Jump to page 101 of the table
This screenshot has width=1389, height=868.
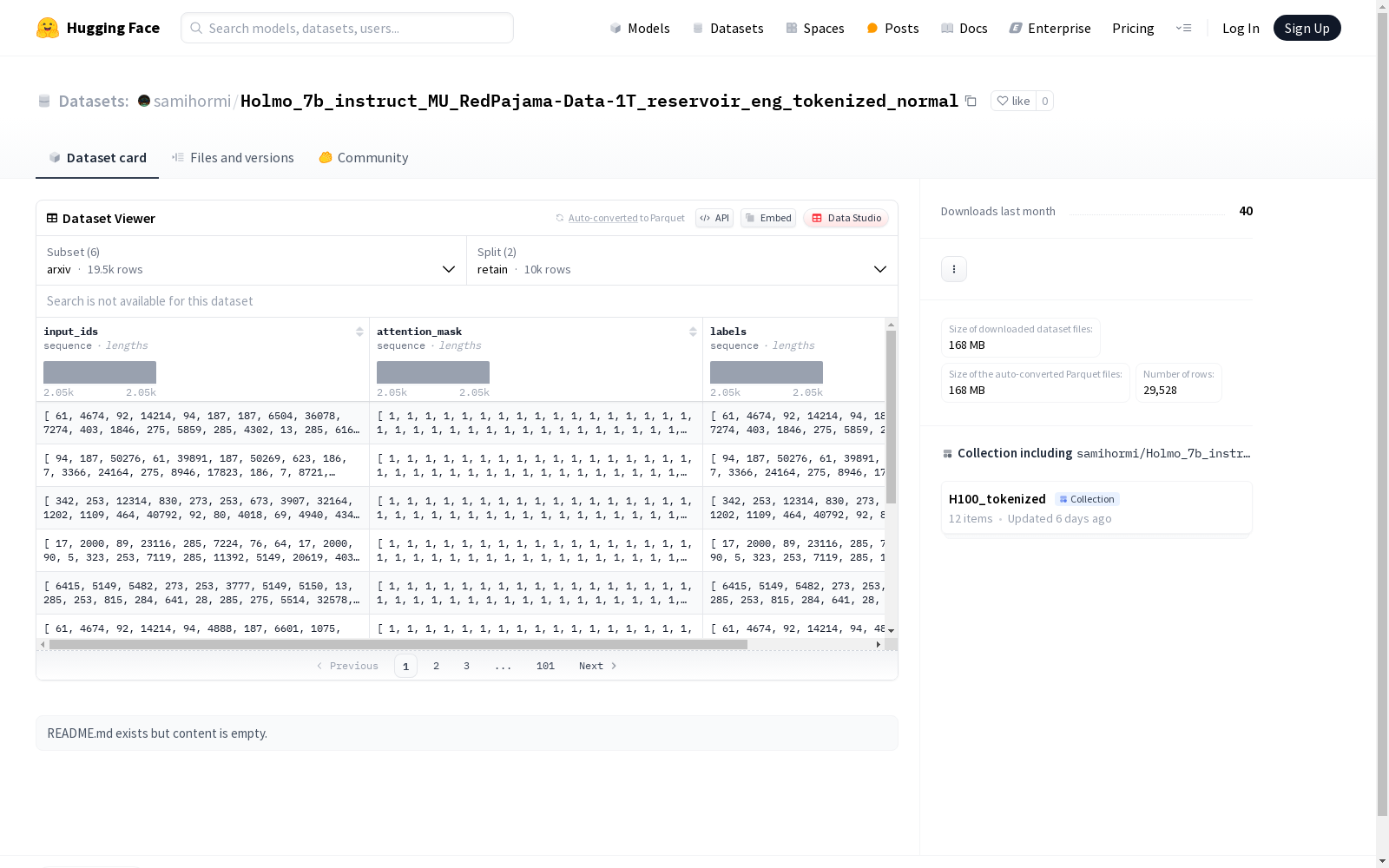(545, 666)
